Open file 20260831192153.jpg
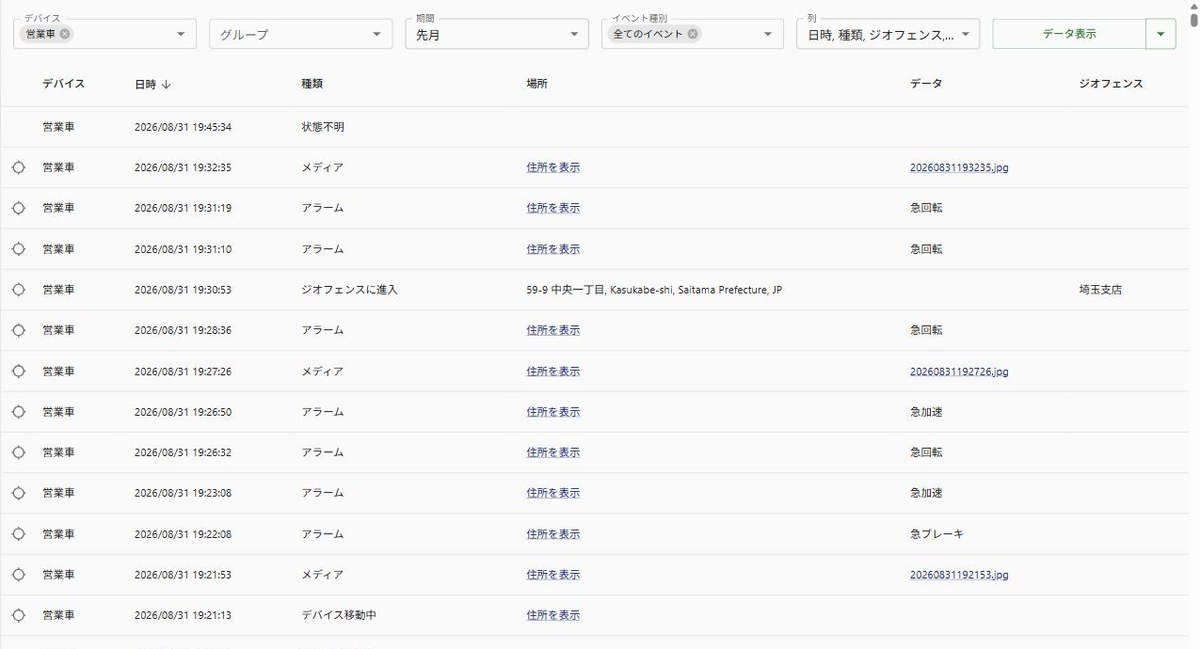This screenshot has width=1200, height=649. tap(959, 575)
